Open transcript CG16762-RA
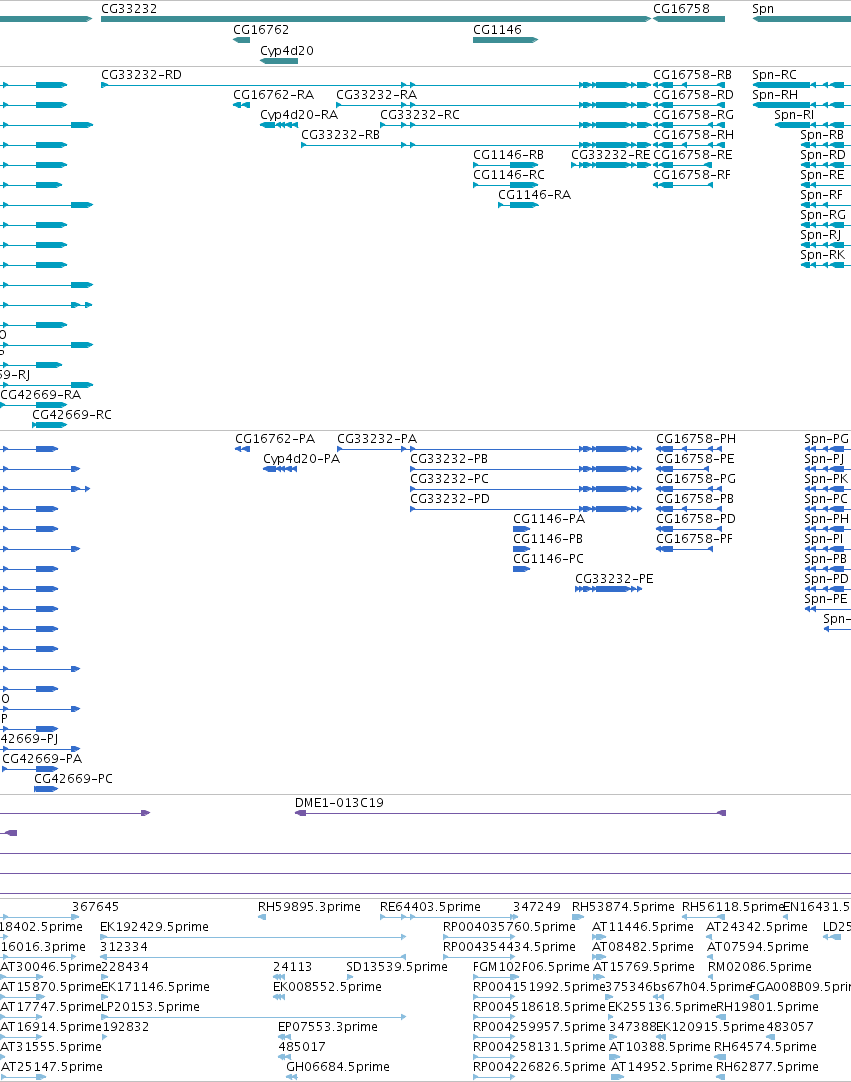851x1082 pixels. point(273,95)
